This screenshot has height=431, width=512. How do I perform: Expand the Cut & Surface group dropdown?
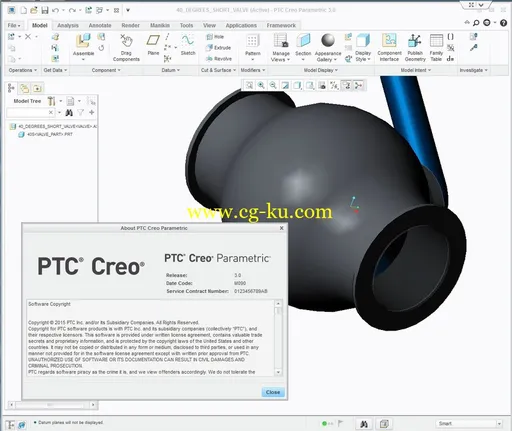pos(218,70)
